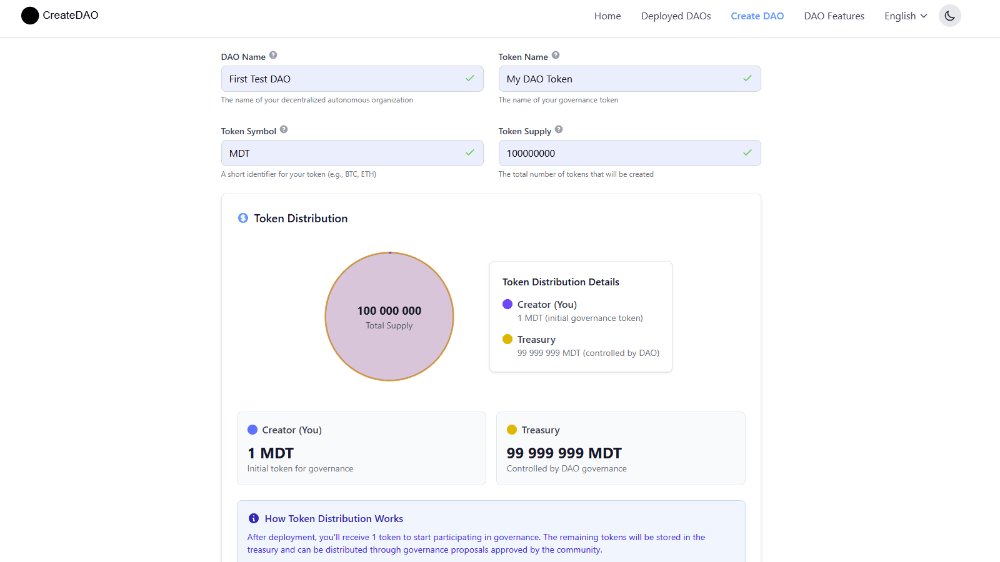Open the English language dropdown
Screen dimensions: 1000x562
coord(906,16)
